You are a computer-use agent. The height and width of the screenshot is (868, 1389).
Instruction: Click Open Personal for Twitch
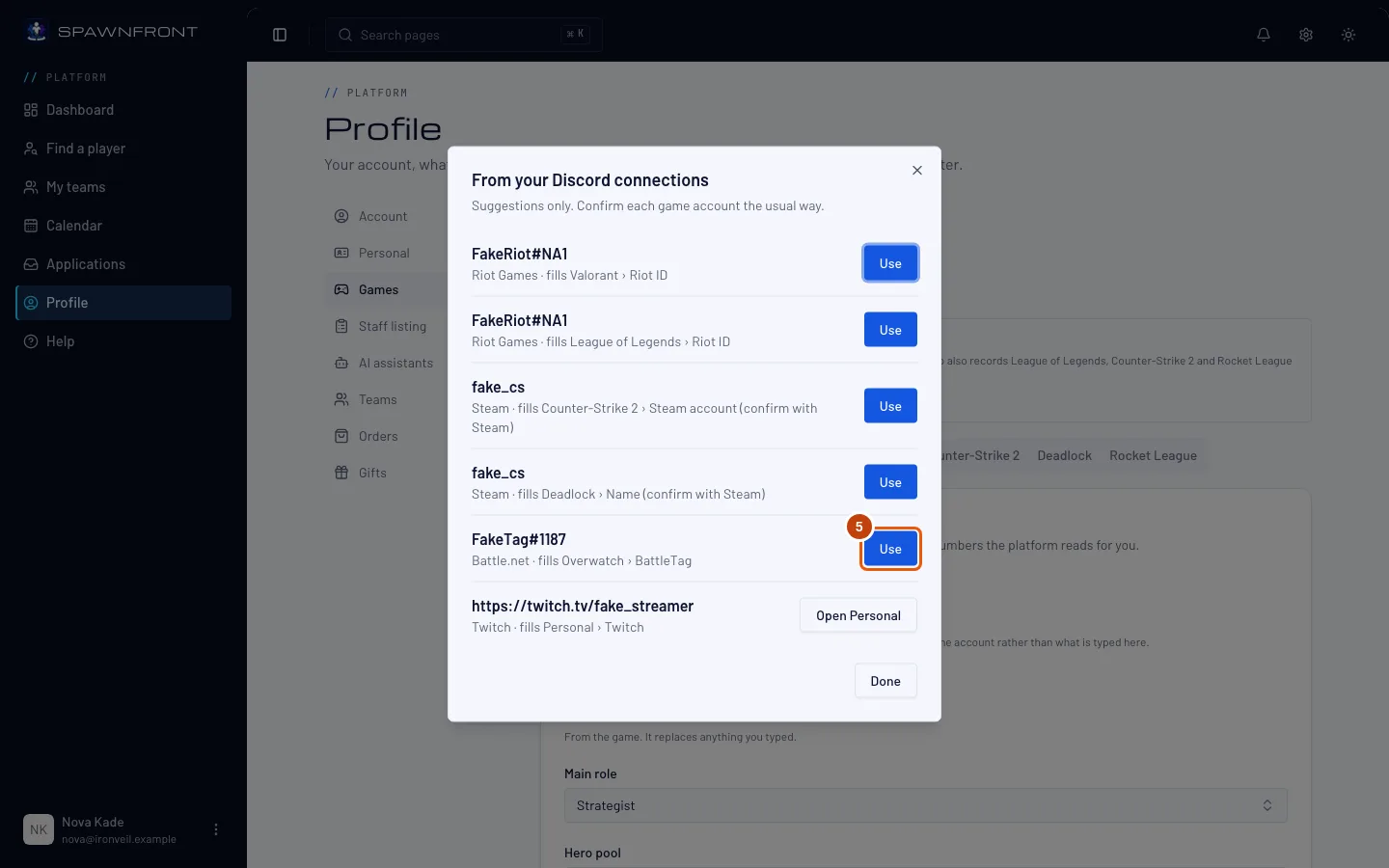(858, 615)
